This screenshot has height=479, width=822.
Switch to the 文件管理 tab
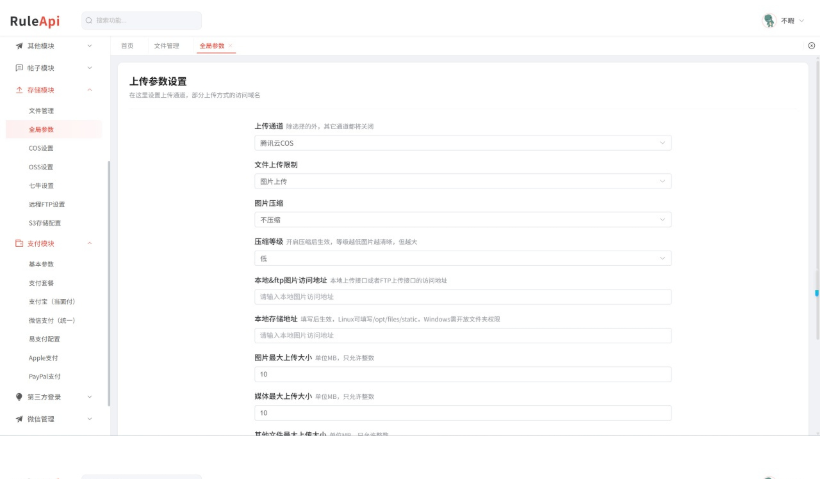(167, 46)
